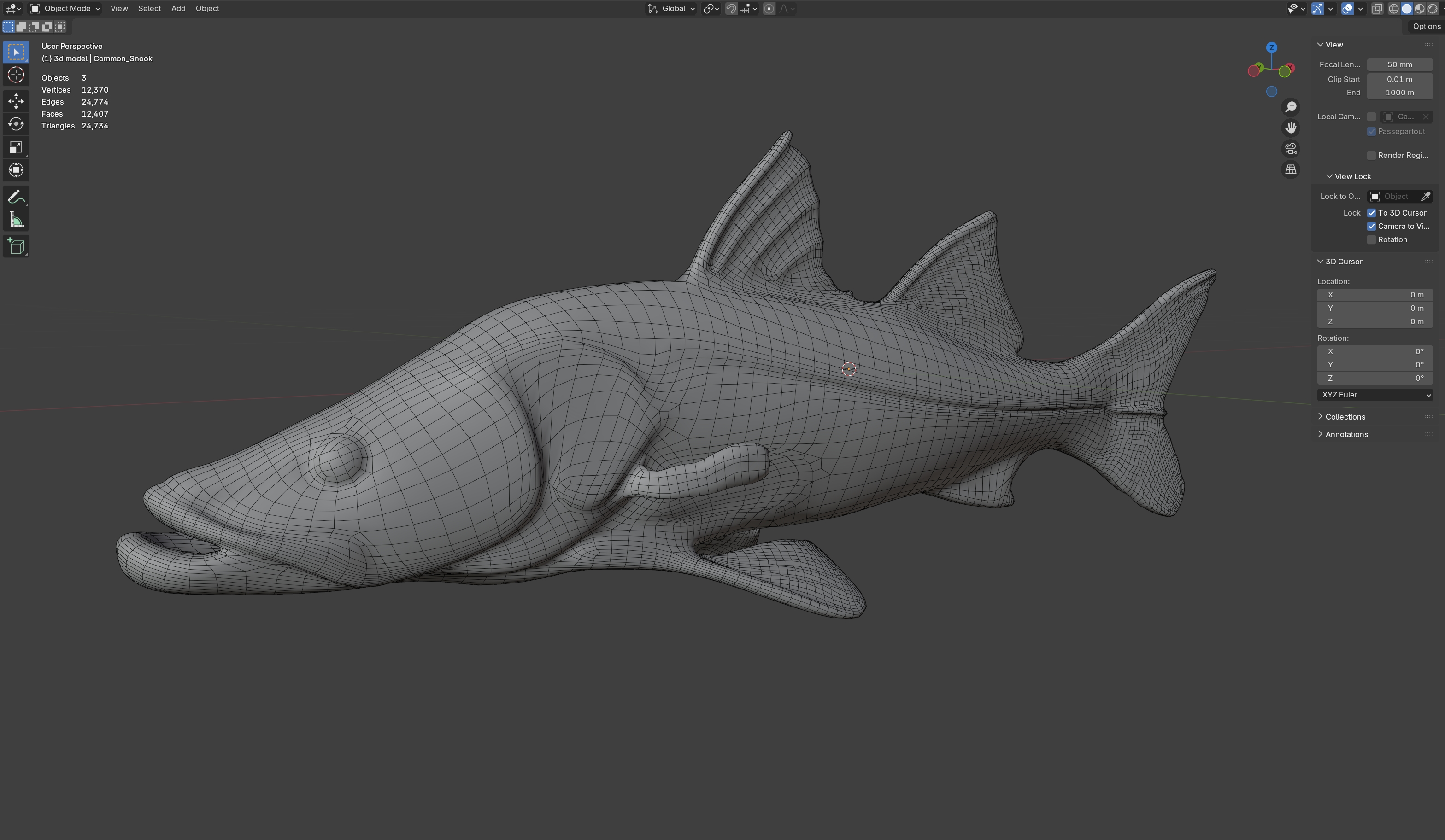Select the Scale tool
This screenshot has width=1445, height=840.
click(x=16, y=147)
